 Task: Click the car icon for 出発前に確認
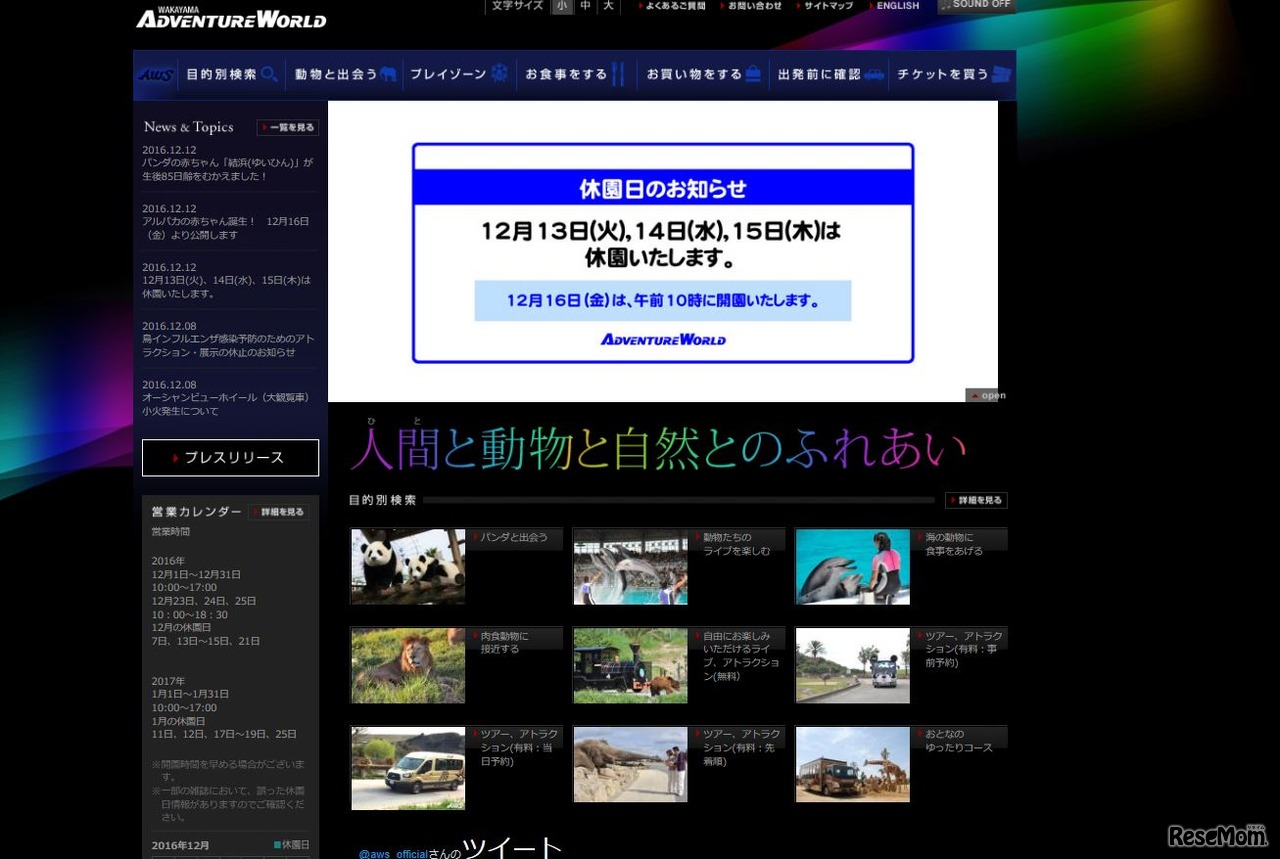click(x=873, y=74)
